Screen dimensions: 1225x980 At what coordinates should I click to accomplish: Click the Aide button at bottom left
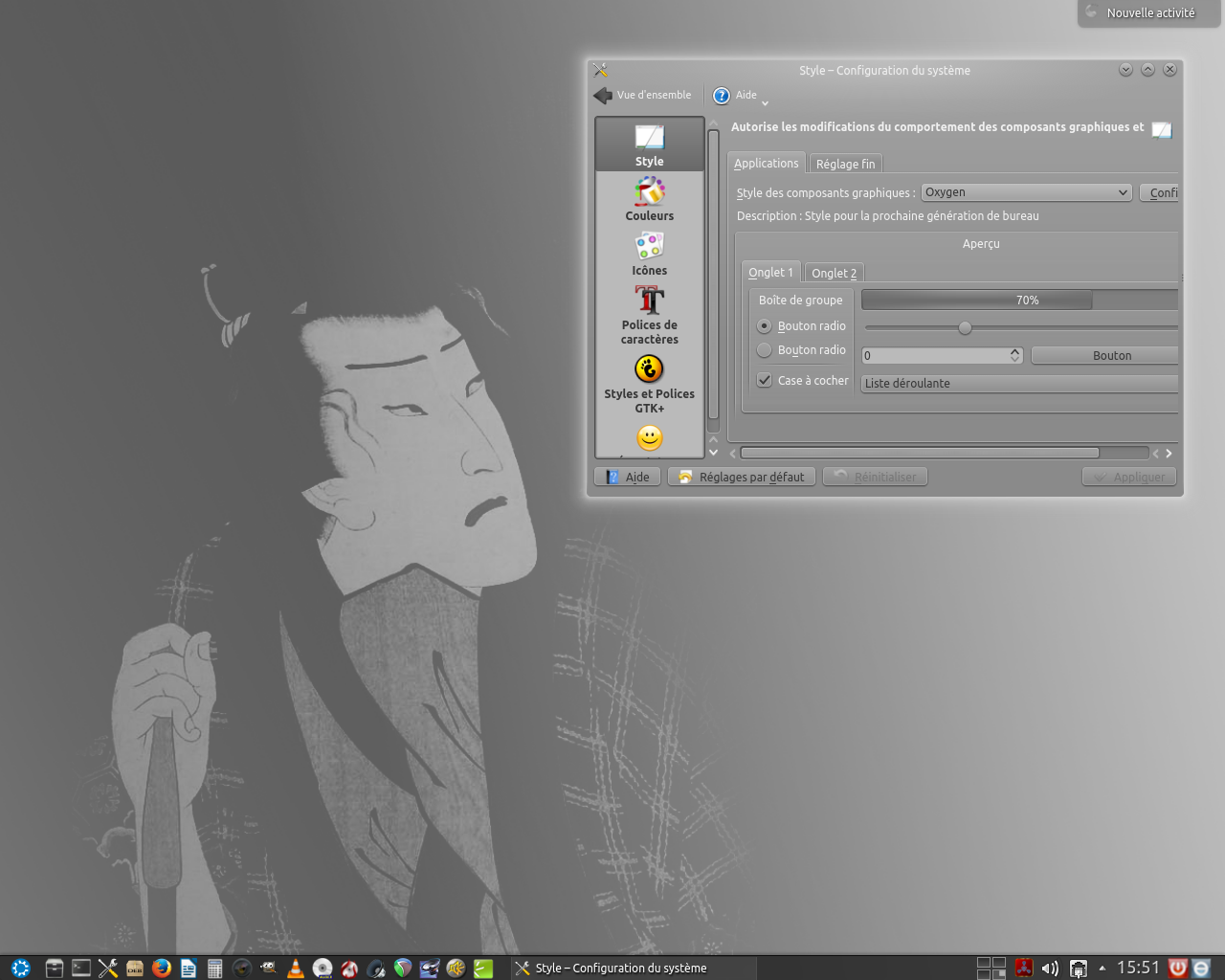[x=627, y=477]
